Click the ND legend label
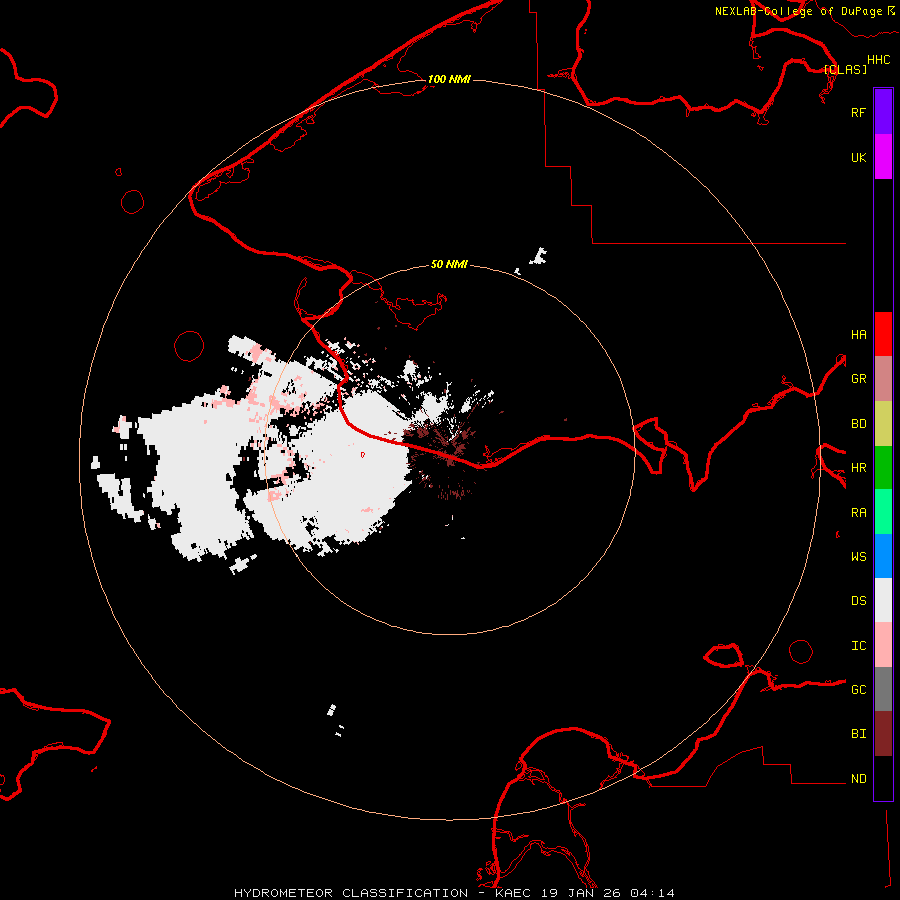This screenshot has width=900, height=900. point(858,778)
